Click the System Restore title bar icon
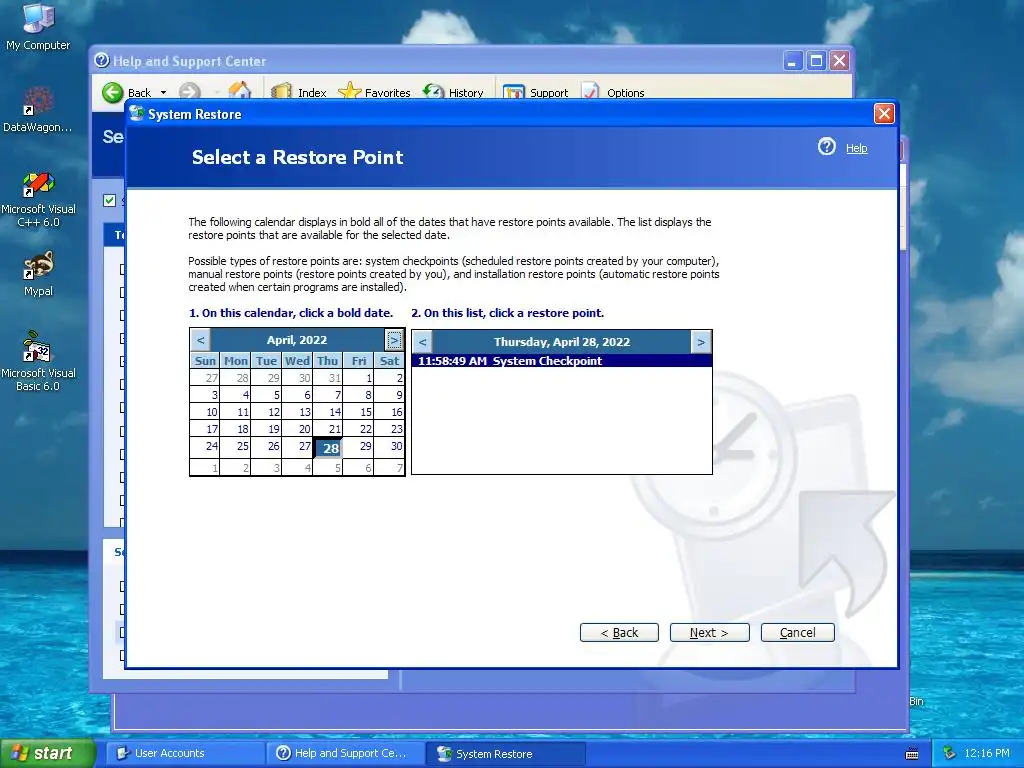Viewport: 1024px width, 768px height. [x=136, y=114]
